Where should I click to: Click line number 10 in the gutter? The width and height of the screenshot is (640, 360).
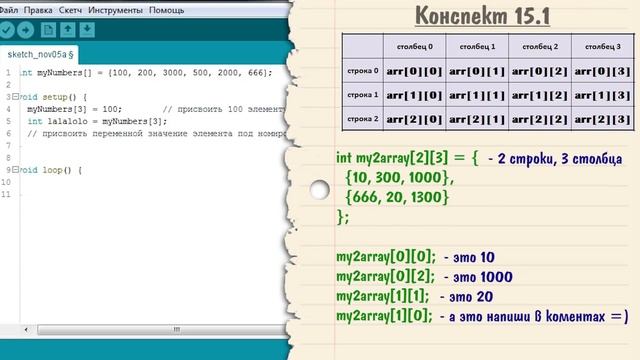pyautogui.click(x=6, y=182)
